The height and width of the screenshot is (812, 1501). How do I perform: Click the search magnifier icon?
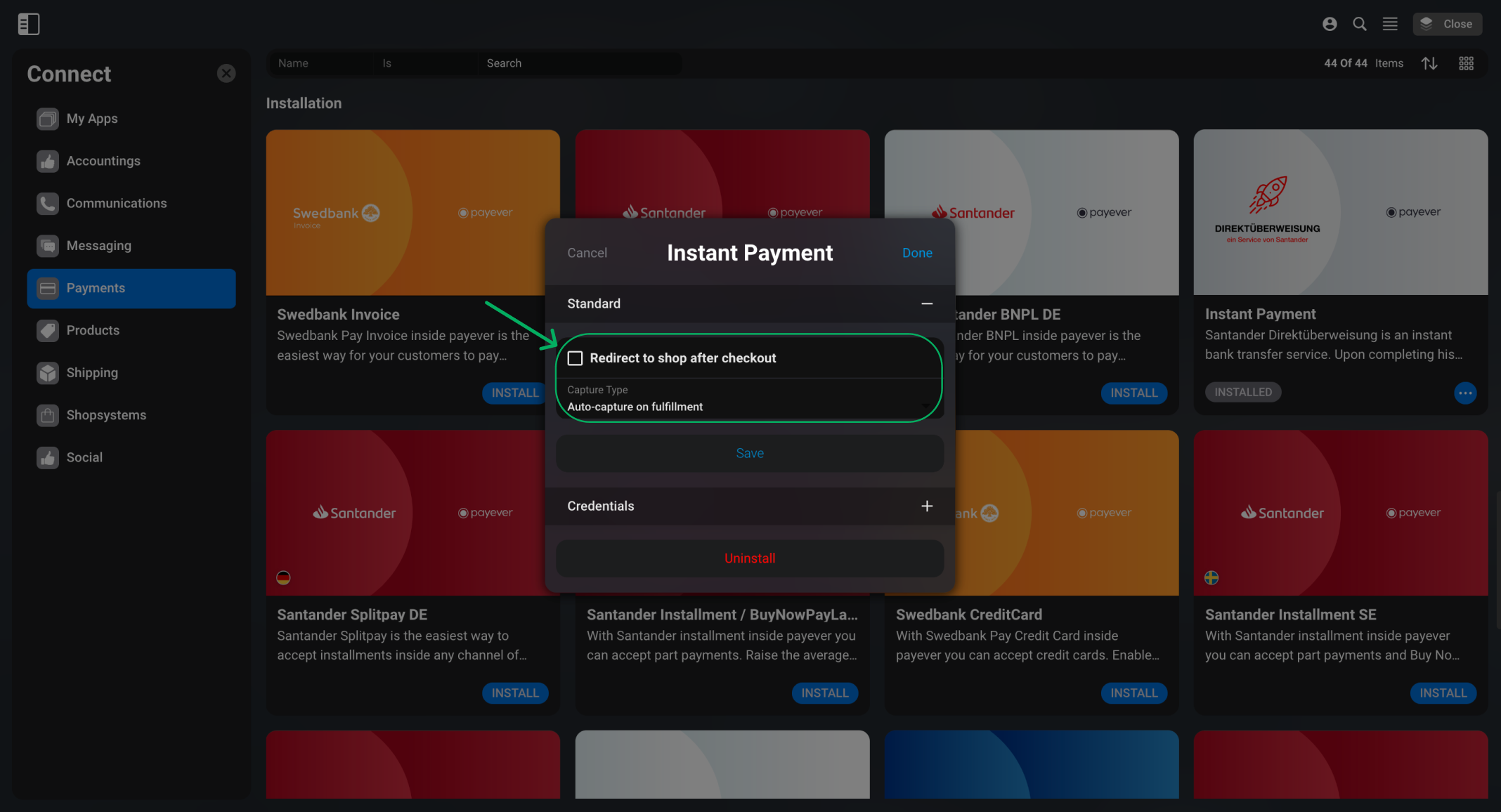pos(1360,24)
